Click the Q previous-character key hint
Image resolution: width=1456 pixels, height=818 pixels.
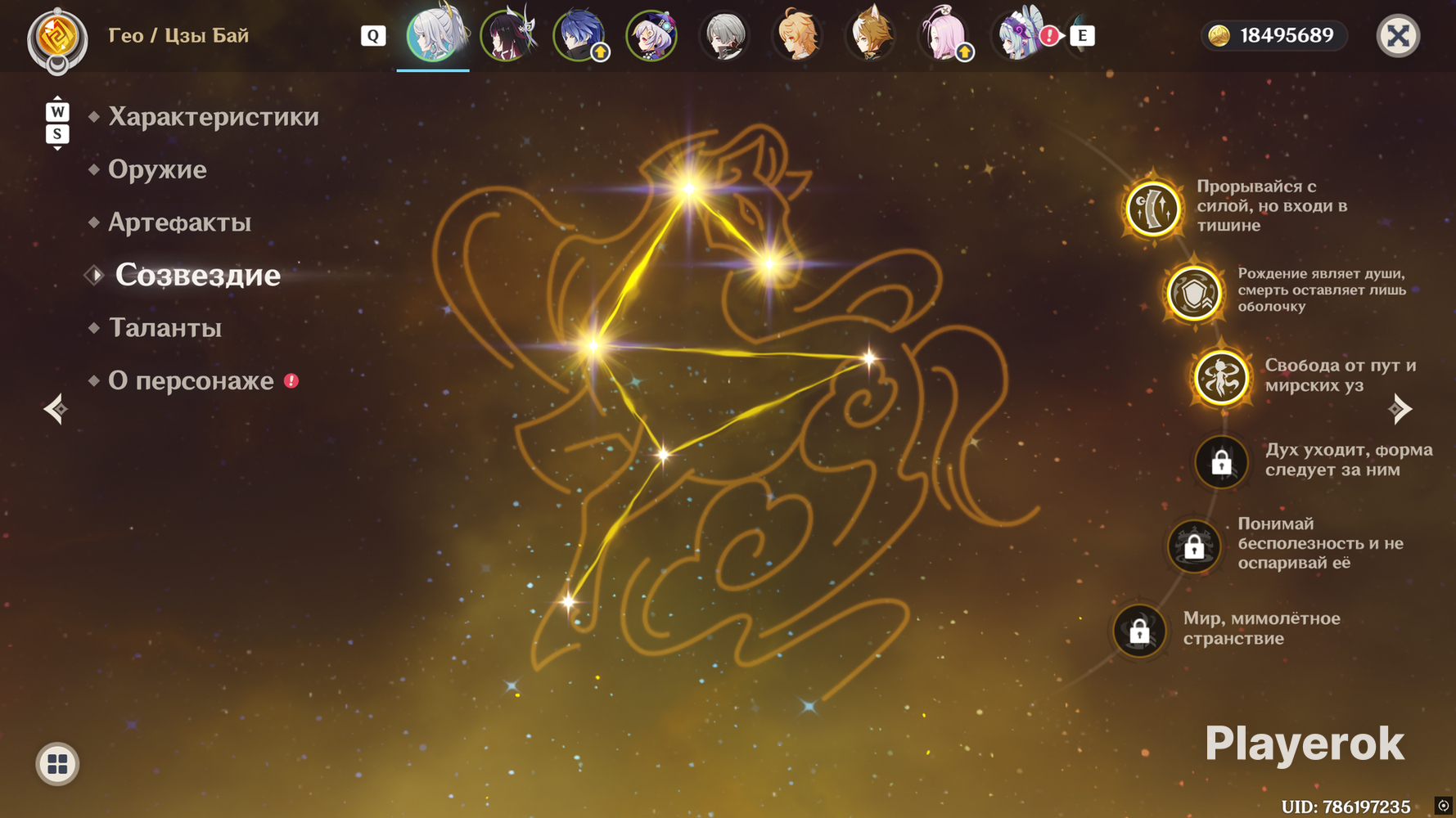(373, 36)
